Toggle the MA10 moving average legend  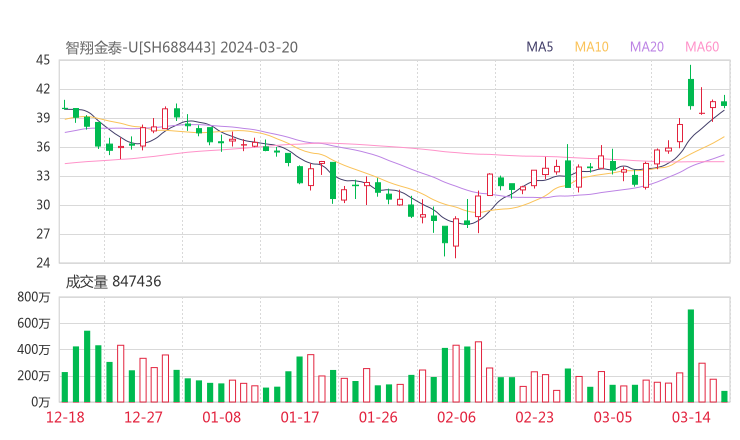pyautogui.click(x=592, y=47)
